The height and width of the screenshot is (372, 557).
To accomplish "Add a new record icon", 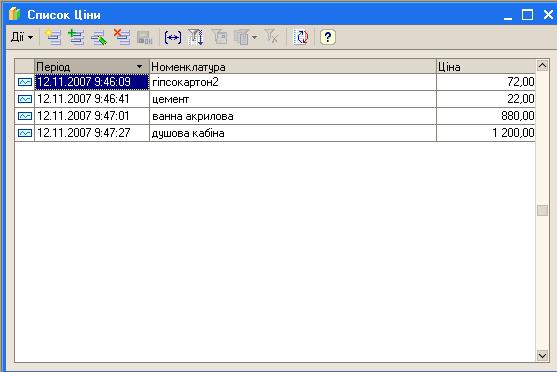I will click(x=53, y=37).
